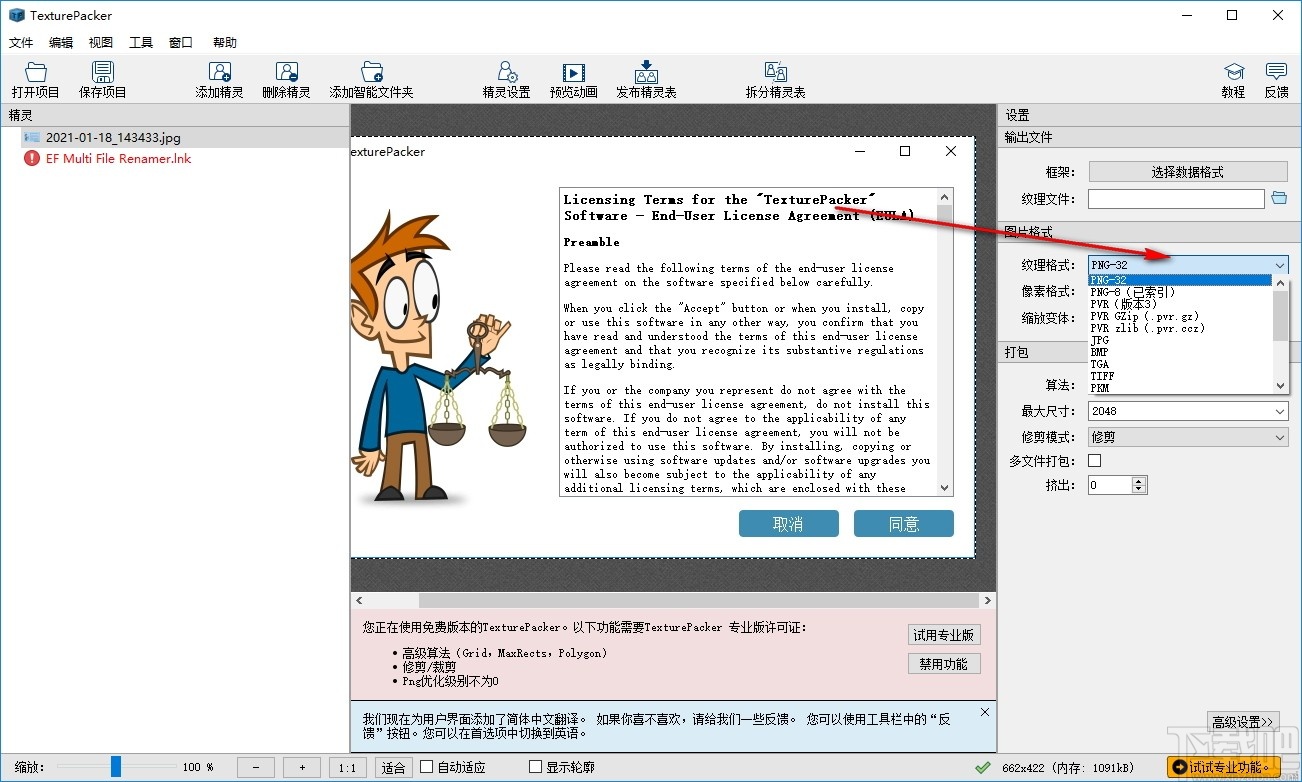Click the 同意 button in the sprite preview
This screenshot has height=782, width=1302.
904,524
